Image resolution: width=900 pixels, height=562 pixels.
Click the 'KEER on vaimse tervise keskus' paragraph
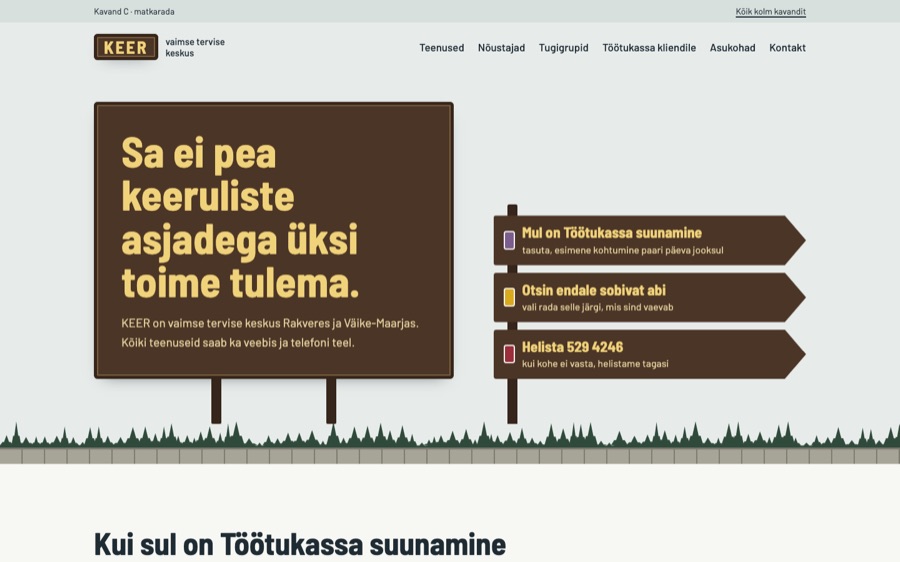tap(270, 333)
